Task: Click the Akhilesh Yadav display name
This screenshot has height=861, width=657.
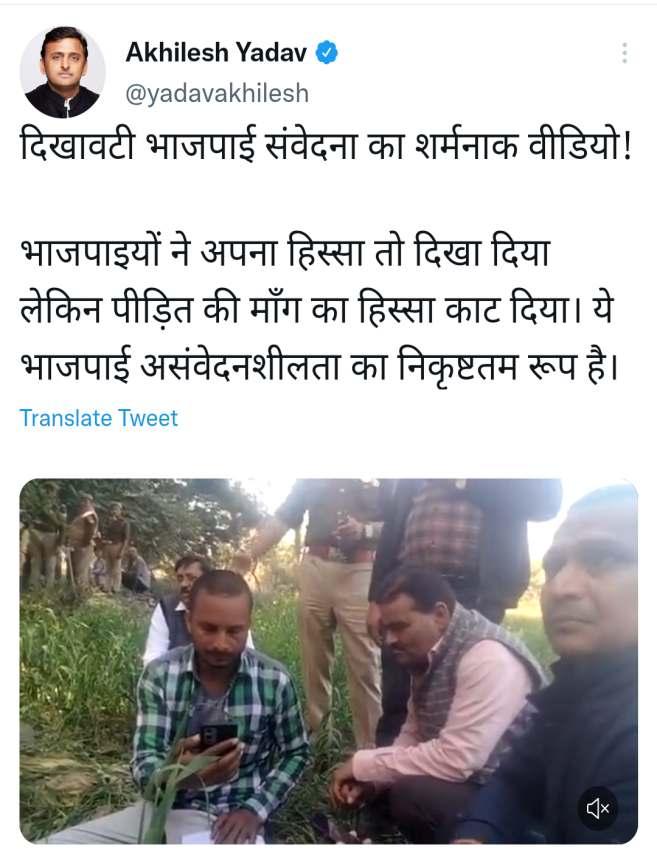Action: 216,53
